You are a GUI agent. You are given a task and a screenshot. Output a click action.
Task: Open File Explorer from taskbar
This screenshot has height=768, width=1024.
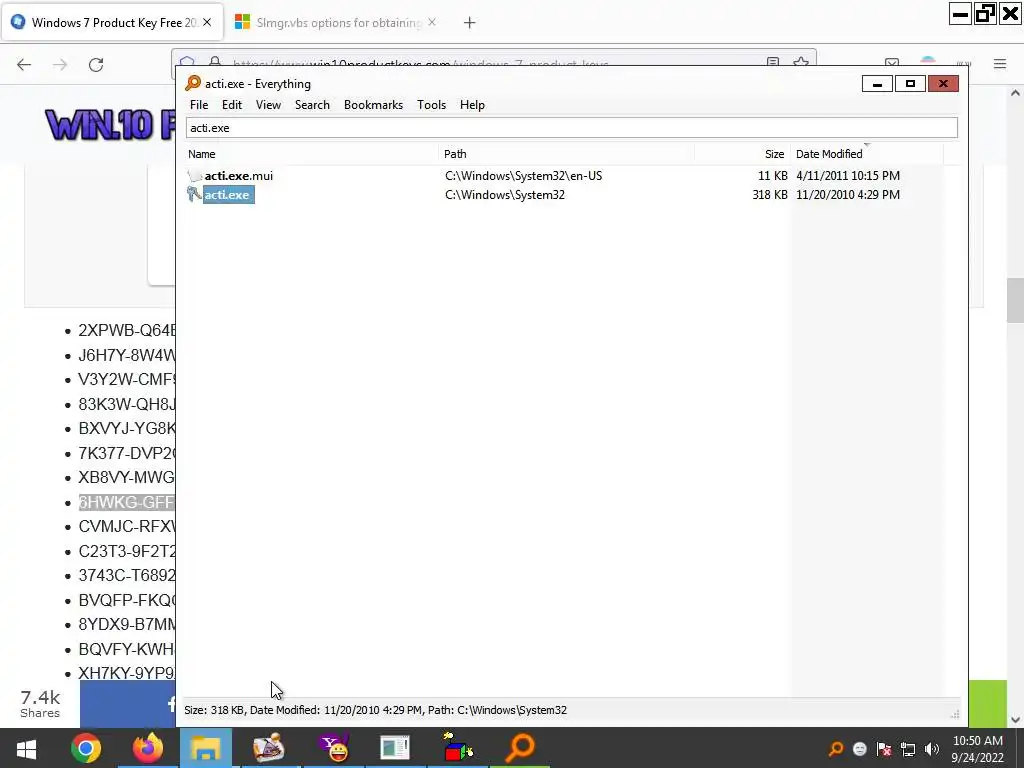pyautogui.click(x=206, y=748)
